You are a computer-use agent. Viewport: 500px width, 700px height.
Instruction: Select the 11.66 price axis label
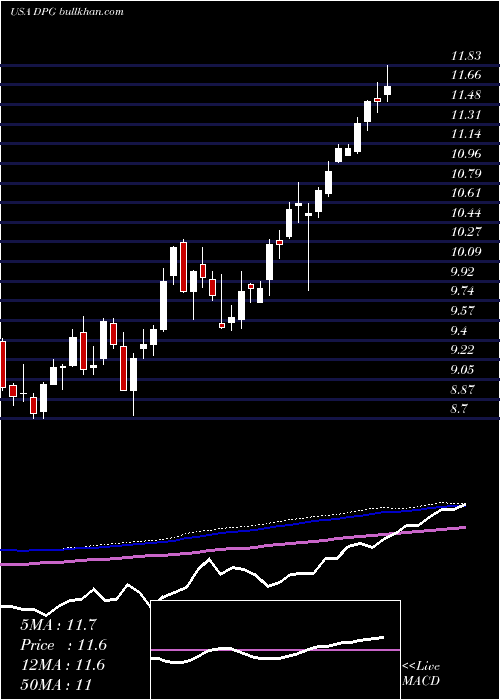coord(466,75)
